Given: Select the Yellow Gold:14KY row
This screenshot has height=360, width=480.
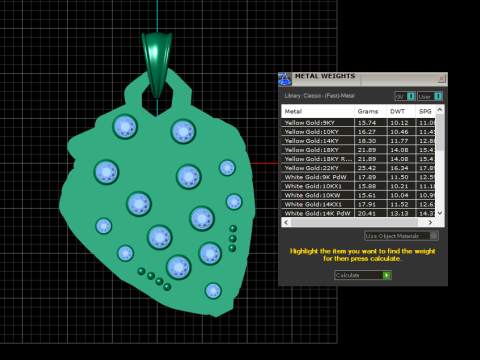Looking at the screenshot, I should (358, 141).
